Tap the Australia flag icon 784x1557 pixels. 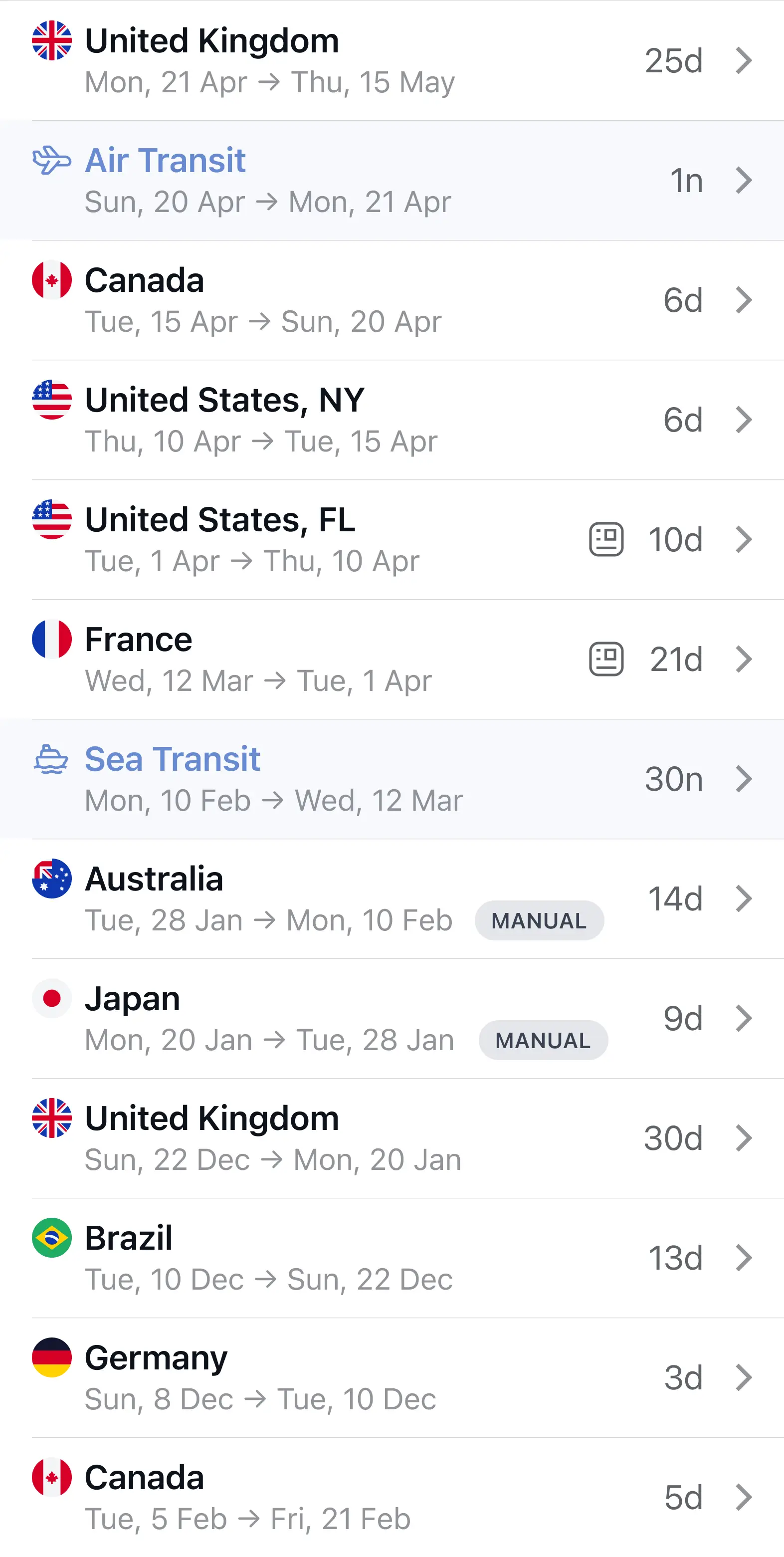pos(52,878)
